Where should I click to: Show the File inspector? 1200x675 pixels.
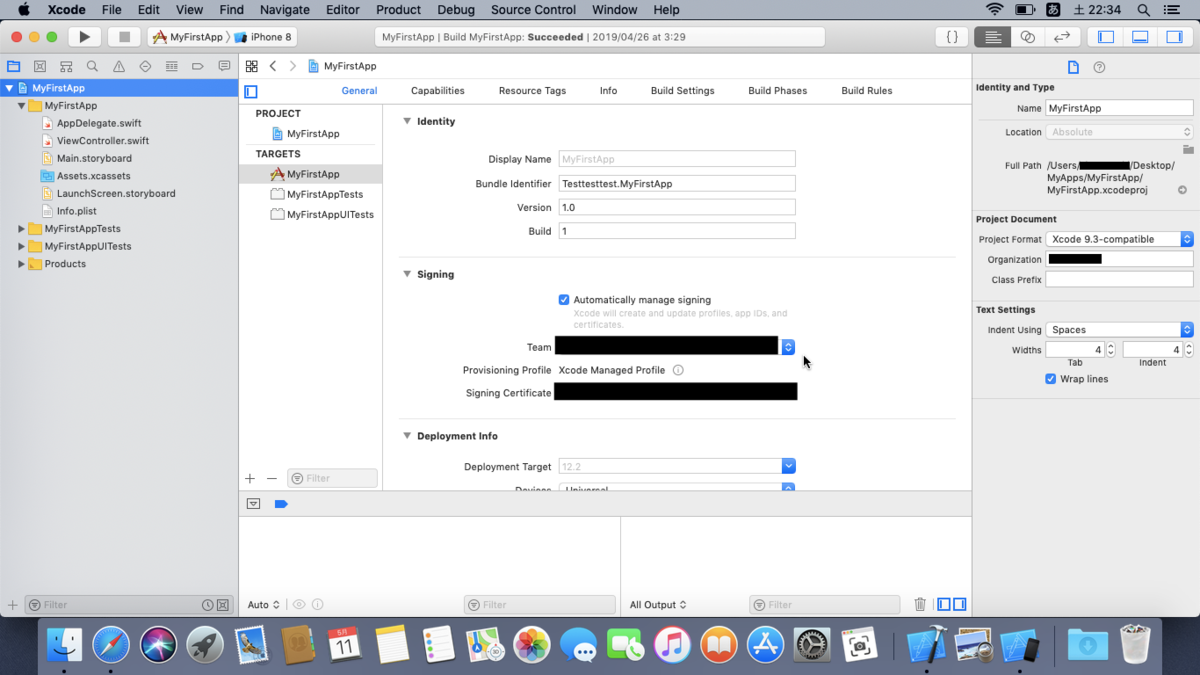pos(1073,67)
